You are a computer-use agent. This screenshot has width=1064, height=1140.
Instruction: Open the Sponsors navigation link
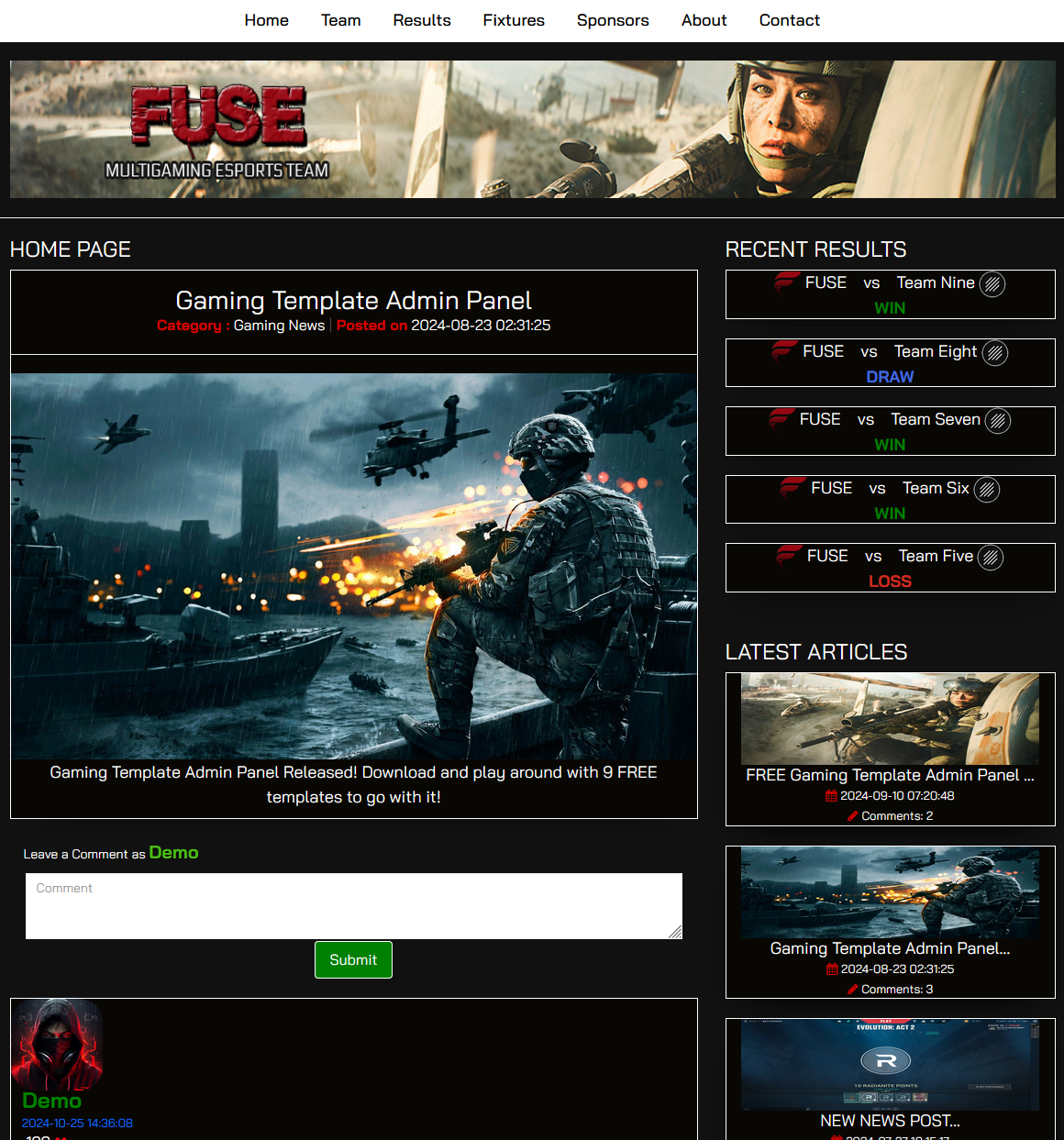coord(612,20)
